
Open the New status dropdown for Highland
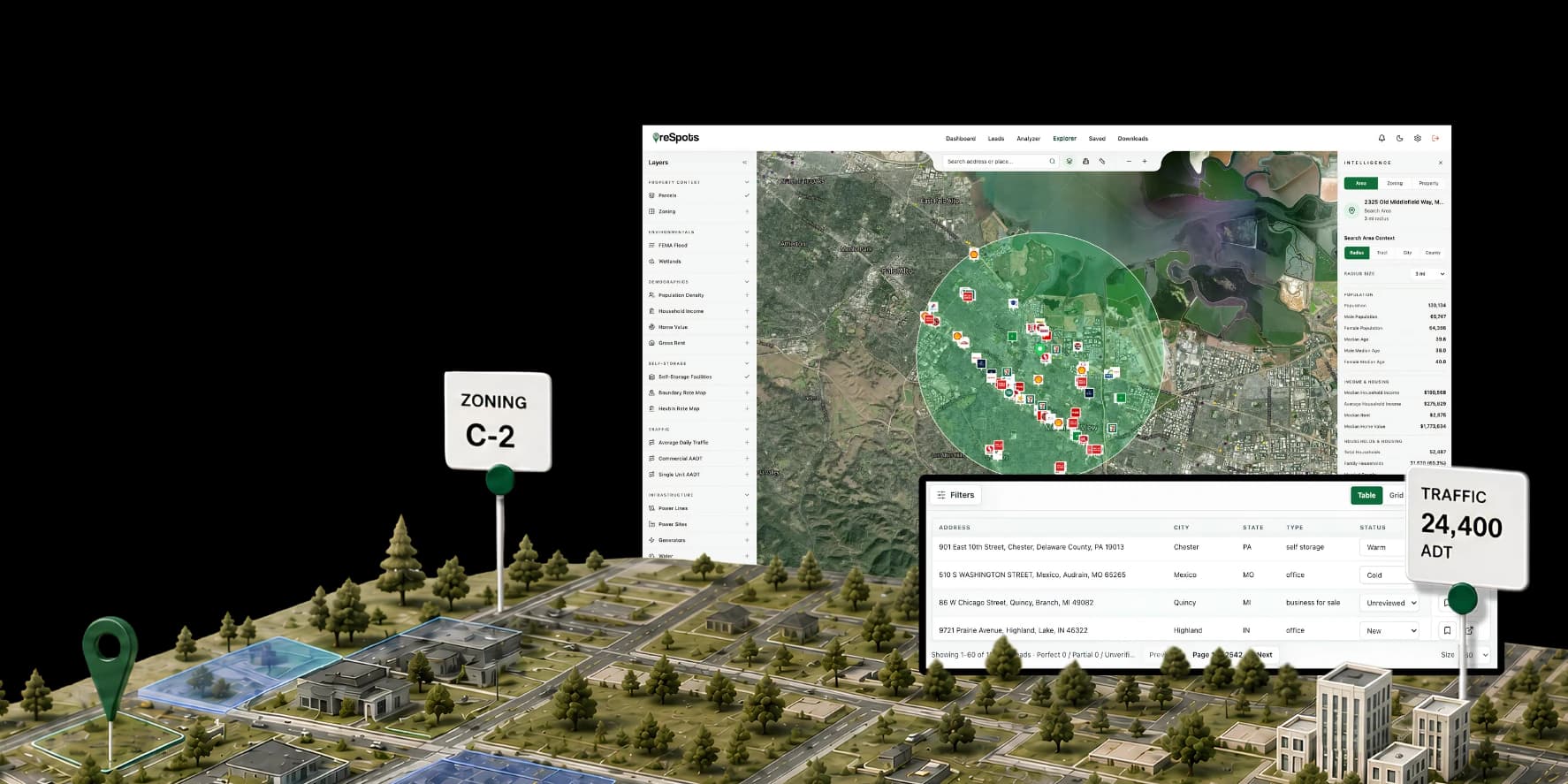click(x=1390, y=630)
